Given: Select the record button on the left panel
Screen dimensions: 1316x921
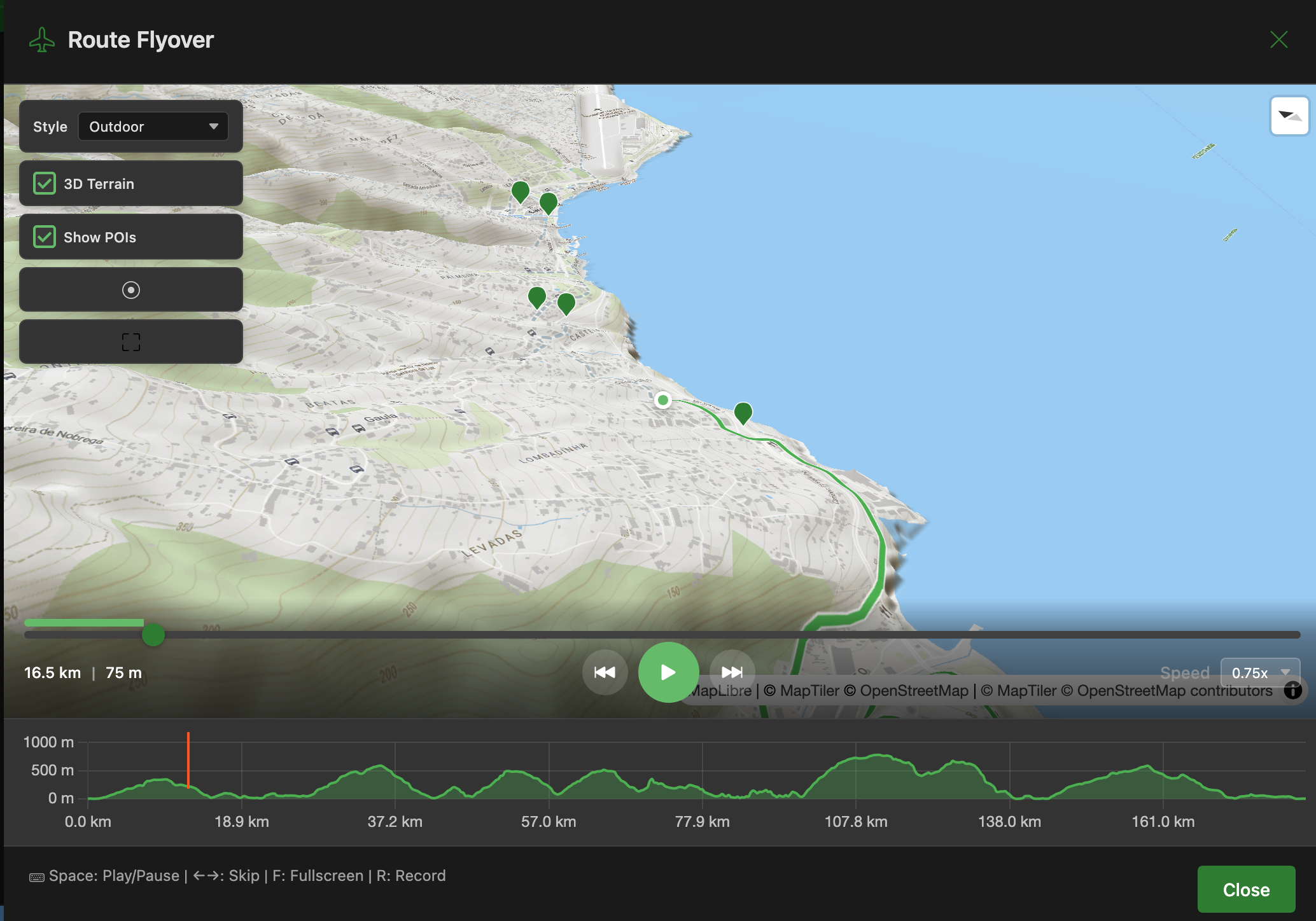Looking at the screenshot, I should pos(130,289).
